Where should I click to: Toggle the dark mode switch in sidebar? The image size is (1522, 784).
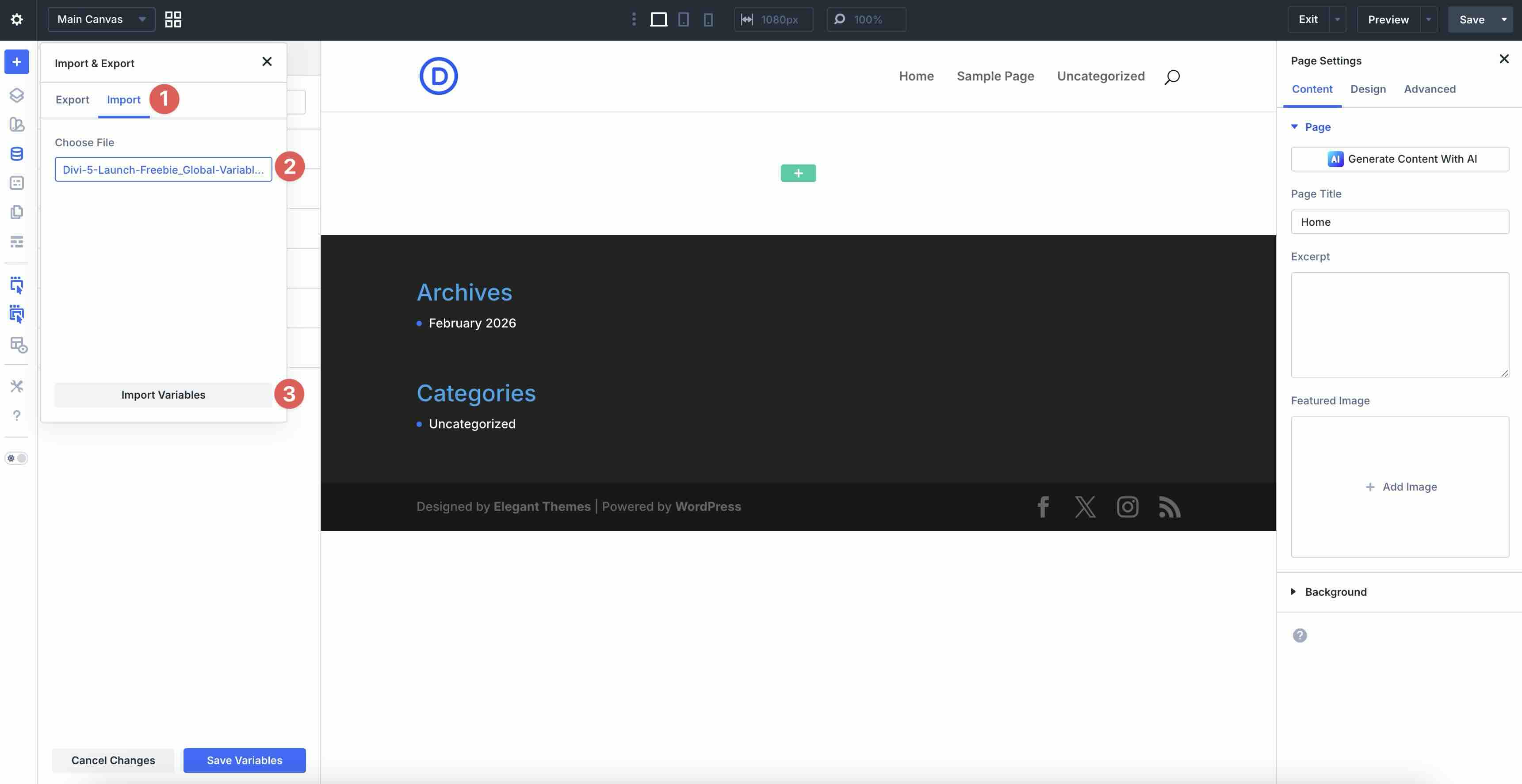coord(16,458)
